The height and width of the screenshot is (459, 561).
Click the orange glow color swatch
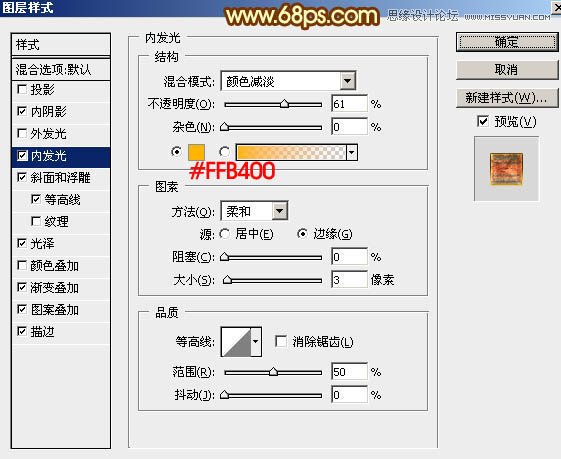(196, 152)
